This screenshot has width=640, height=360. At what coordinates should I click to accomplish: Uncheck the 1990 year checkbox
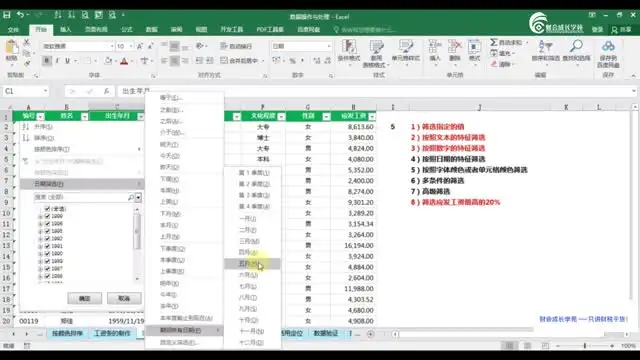[x=47, y=253]
